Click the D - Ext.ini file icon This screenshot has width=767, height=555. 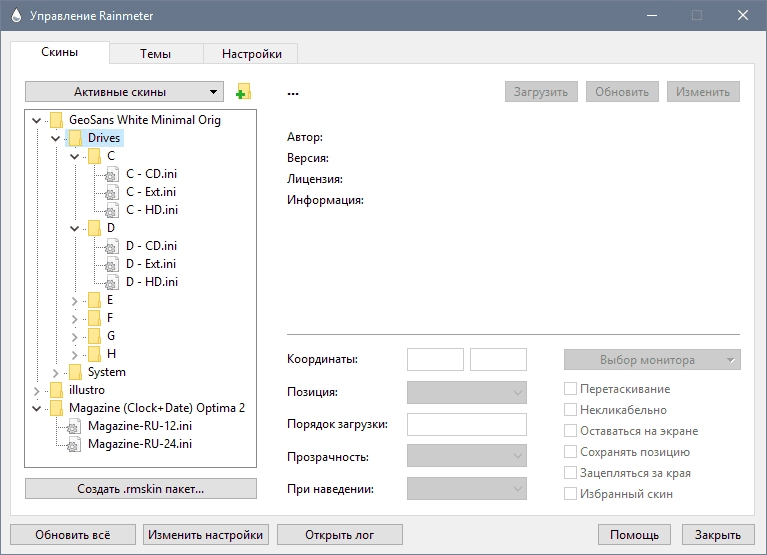pyautogui.click(x=112, y=264)
